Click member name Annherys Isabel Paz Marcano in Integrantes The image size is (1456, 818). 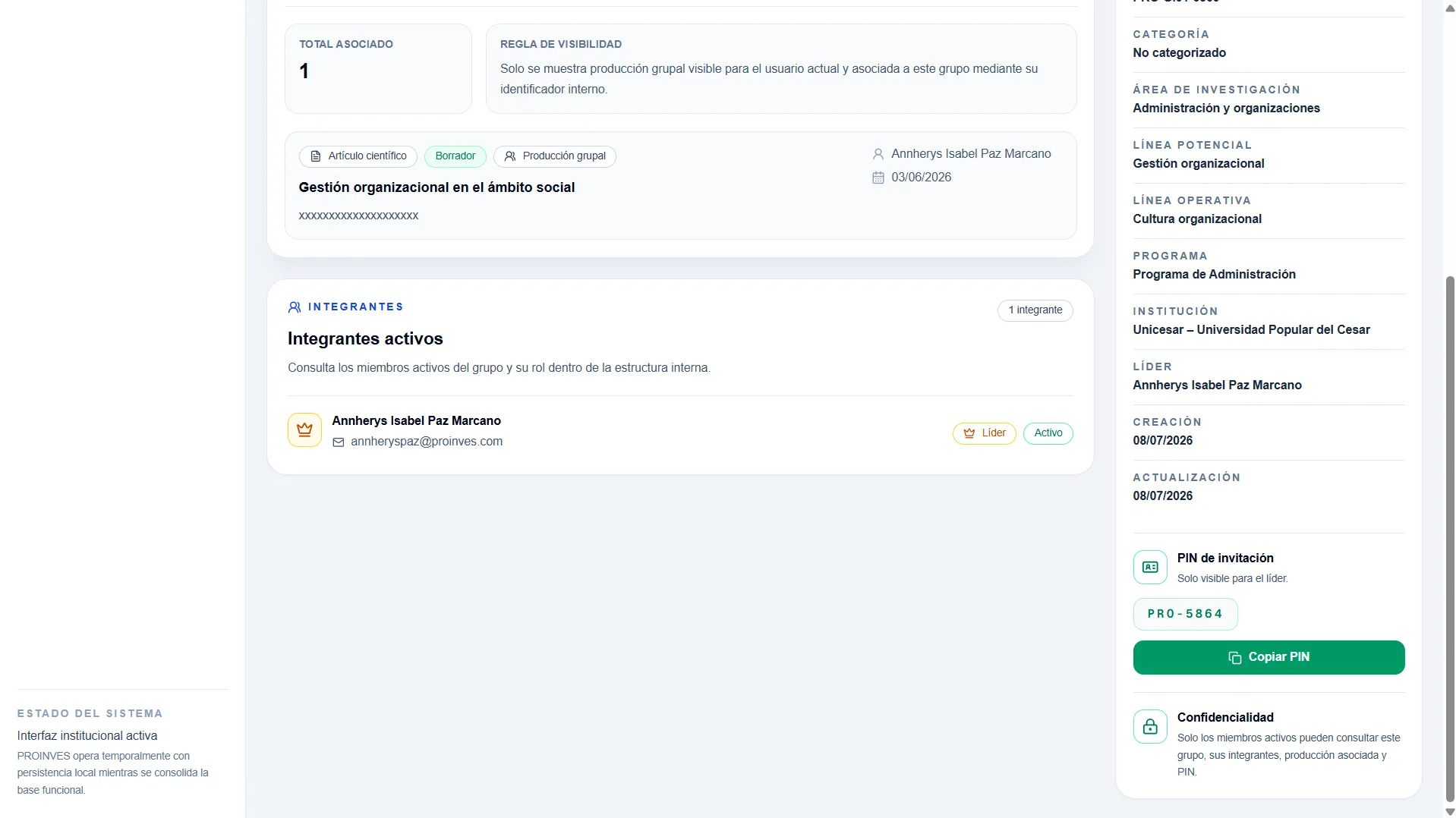[416, 421]
